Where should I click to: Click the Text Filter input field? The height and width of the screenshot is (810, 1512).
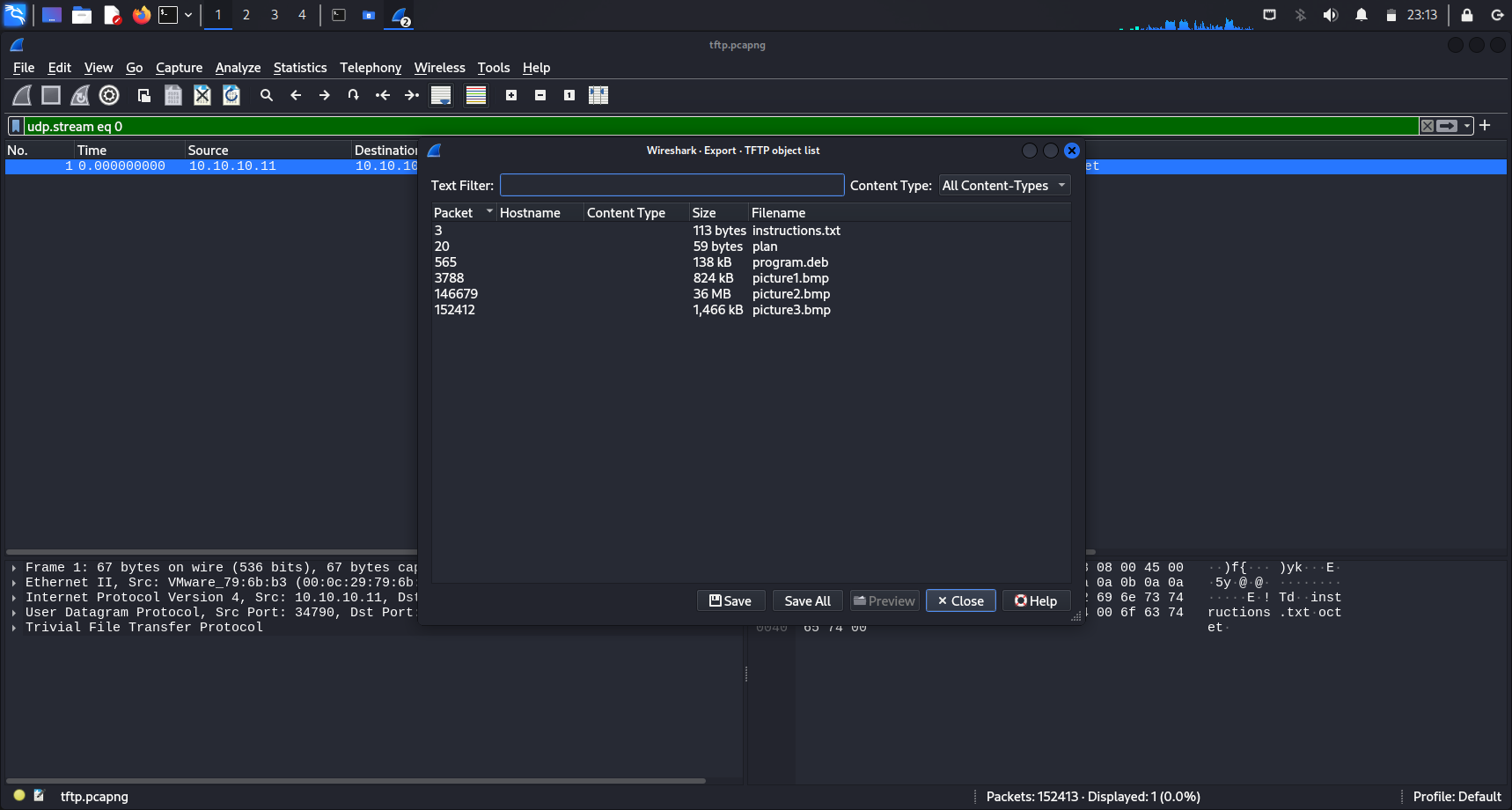pyautogui.click(x=672, y=185)
